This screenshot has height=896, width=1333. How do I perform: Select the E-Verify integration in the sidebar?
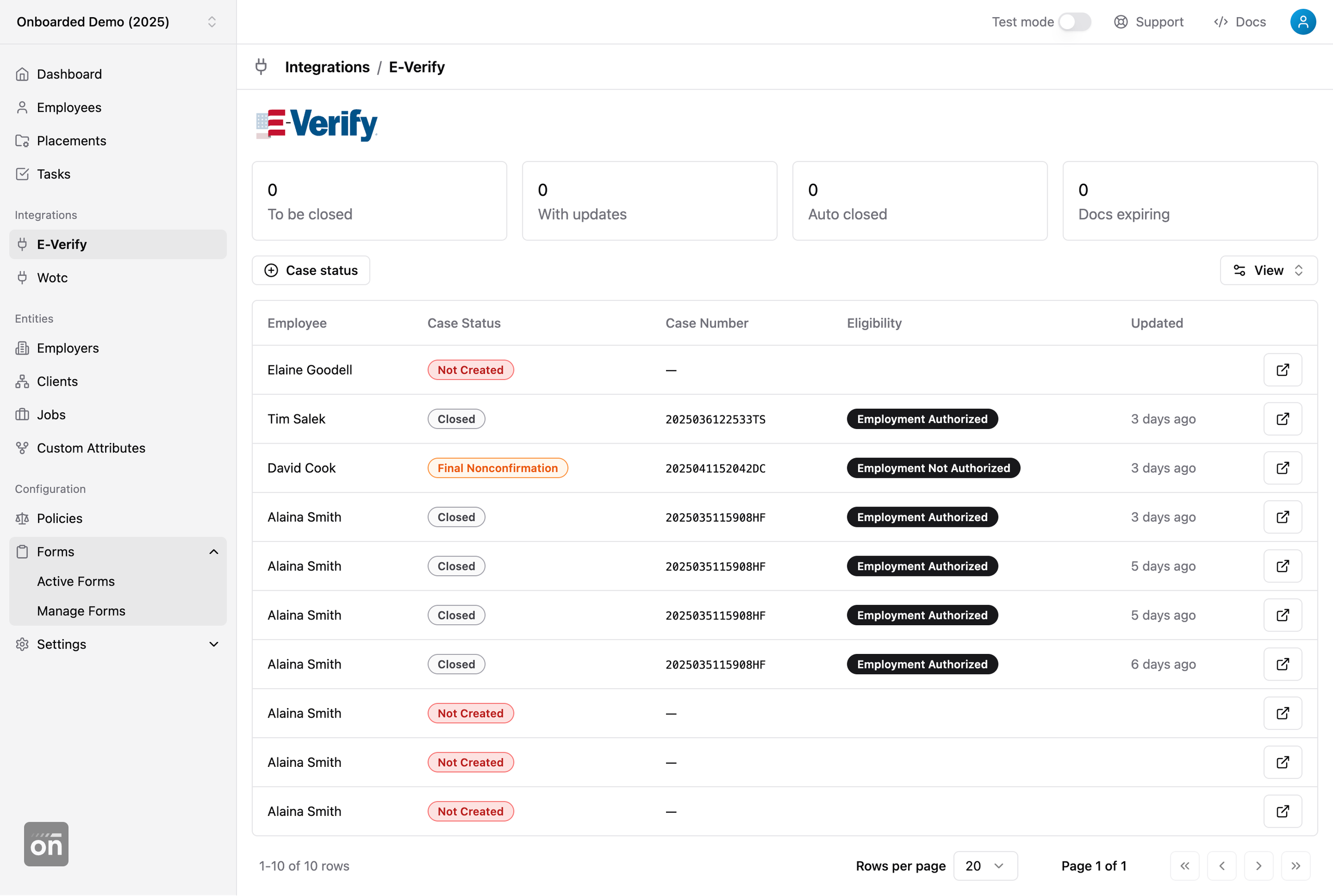118,245
